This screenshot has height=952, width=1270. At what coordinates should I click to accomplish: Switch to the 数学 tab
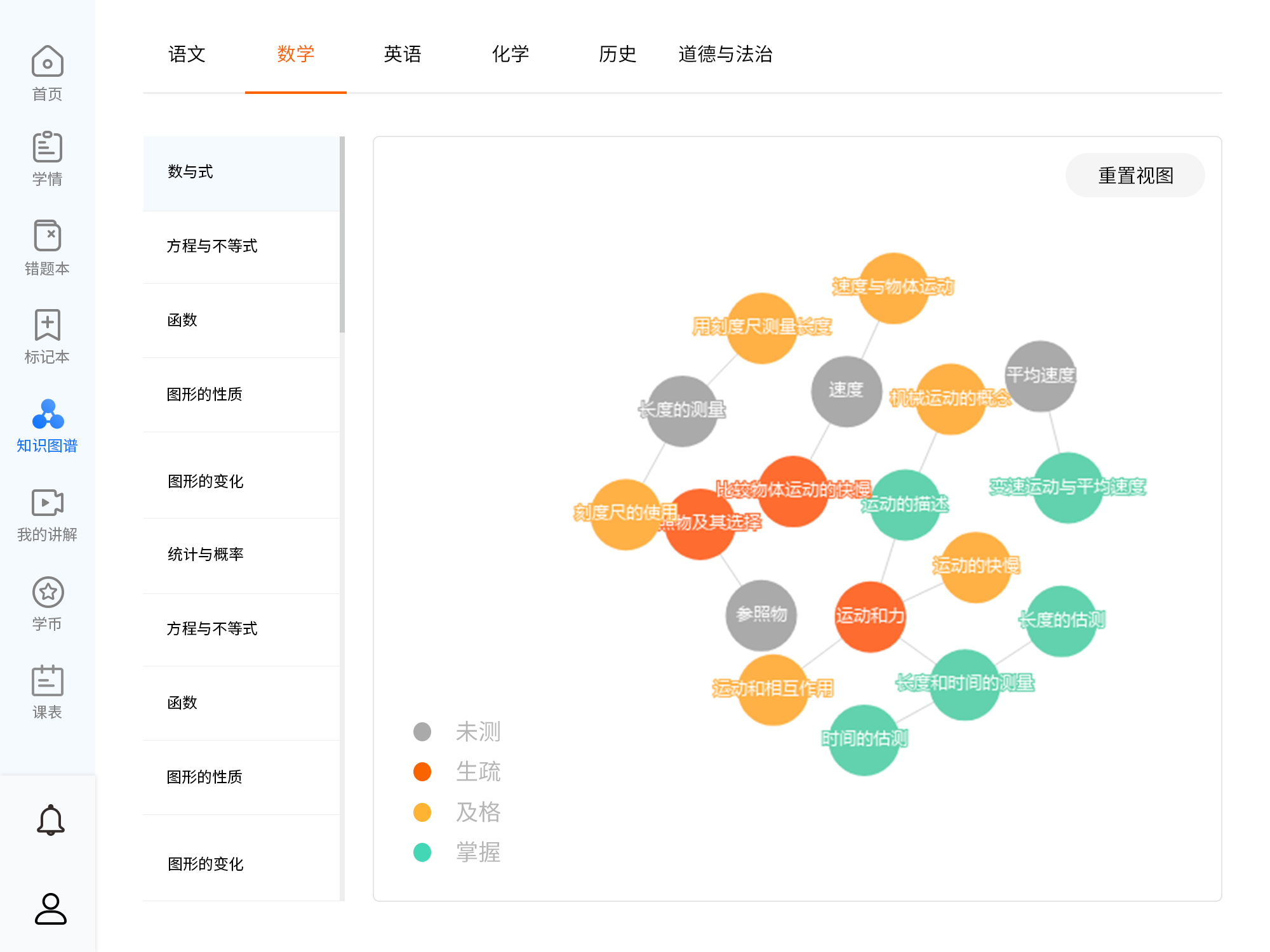[296, 54]
